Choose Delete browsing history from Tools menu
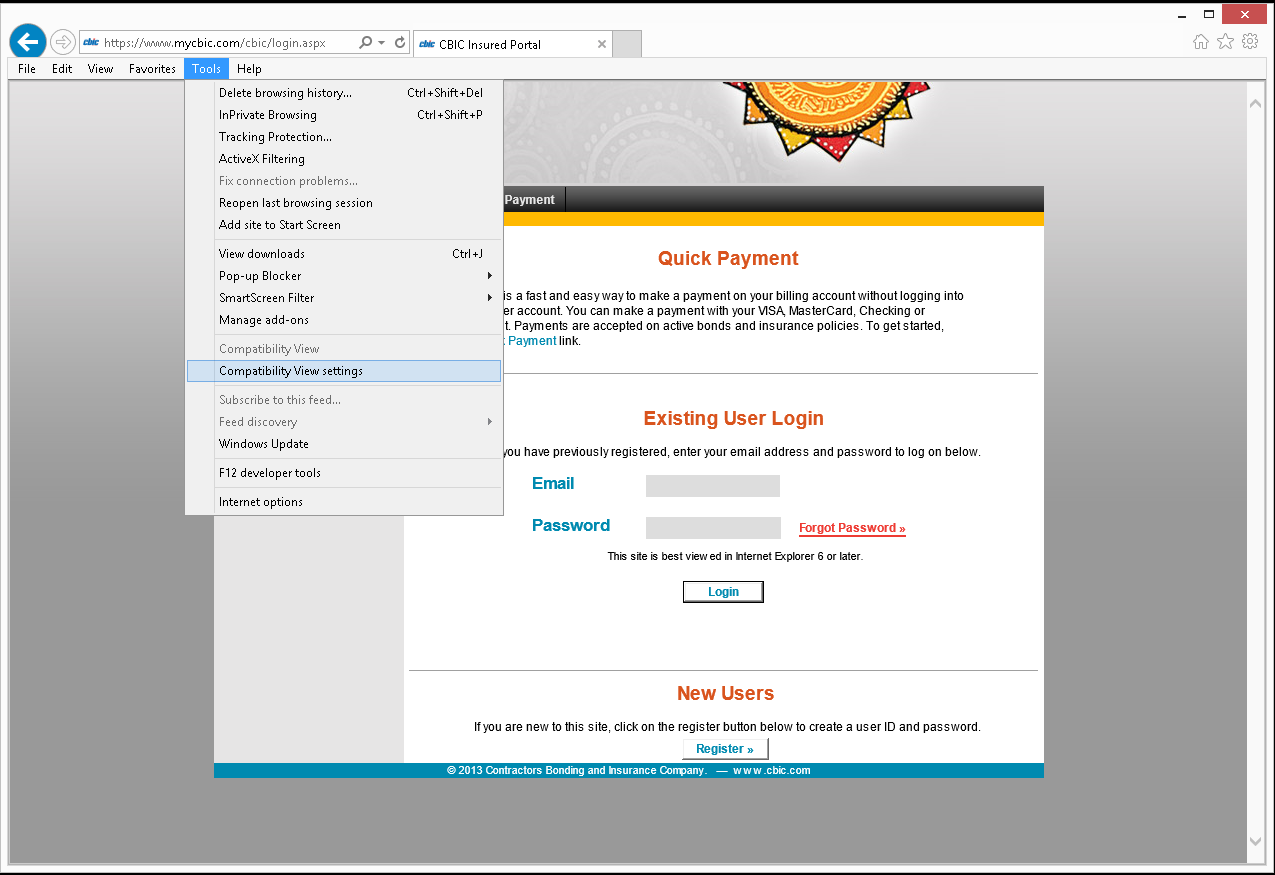1275x875 pixels. click(344, 93)
